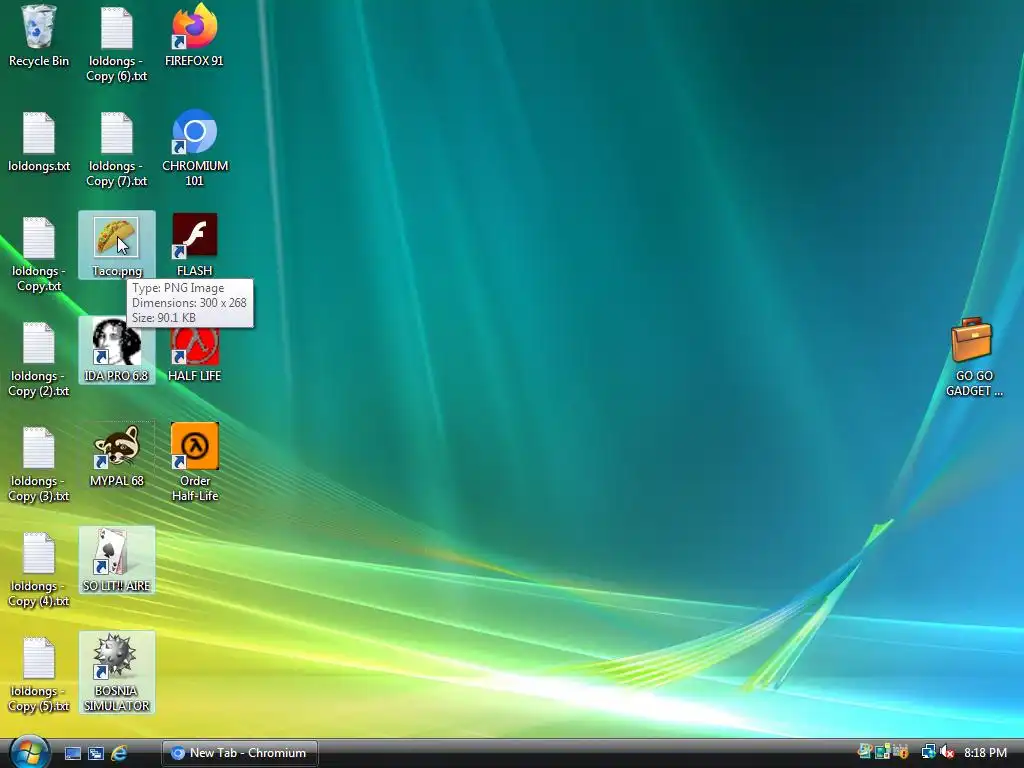The height and width of the screenshot is (768, 1024).
Task: Click the 8:18 PM taskbar clock
Action: pyautogui.click(x=985, y=753)
